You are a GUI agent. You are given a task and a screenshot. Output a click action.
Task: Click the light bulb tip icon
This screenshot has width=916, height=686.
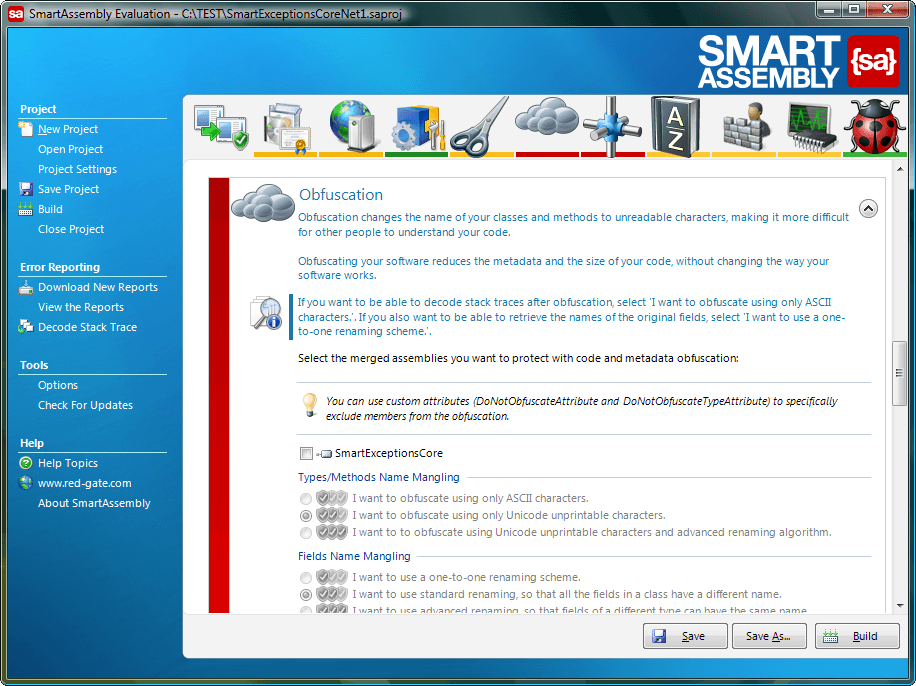point(310,405)
